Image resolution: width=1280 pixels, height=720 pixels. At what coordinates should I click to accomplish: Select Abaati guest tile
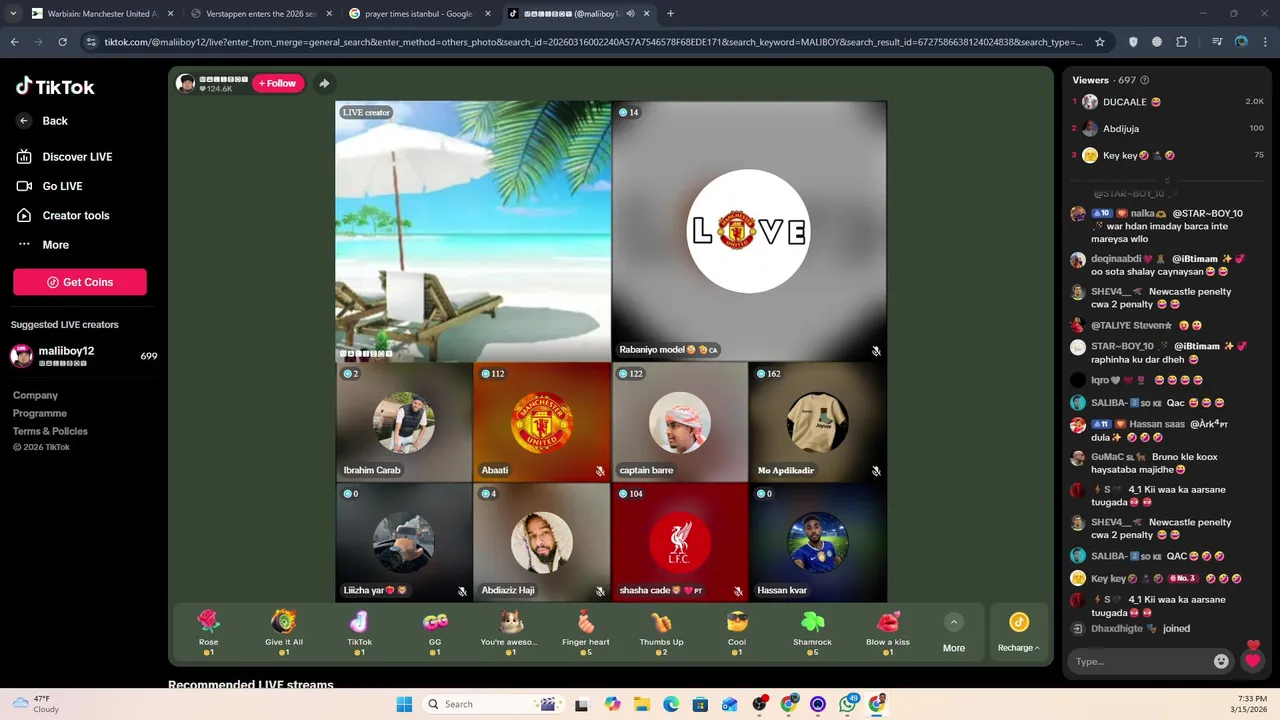[542, 422]
